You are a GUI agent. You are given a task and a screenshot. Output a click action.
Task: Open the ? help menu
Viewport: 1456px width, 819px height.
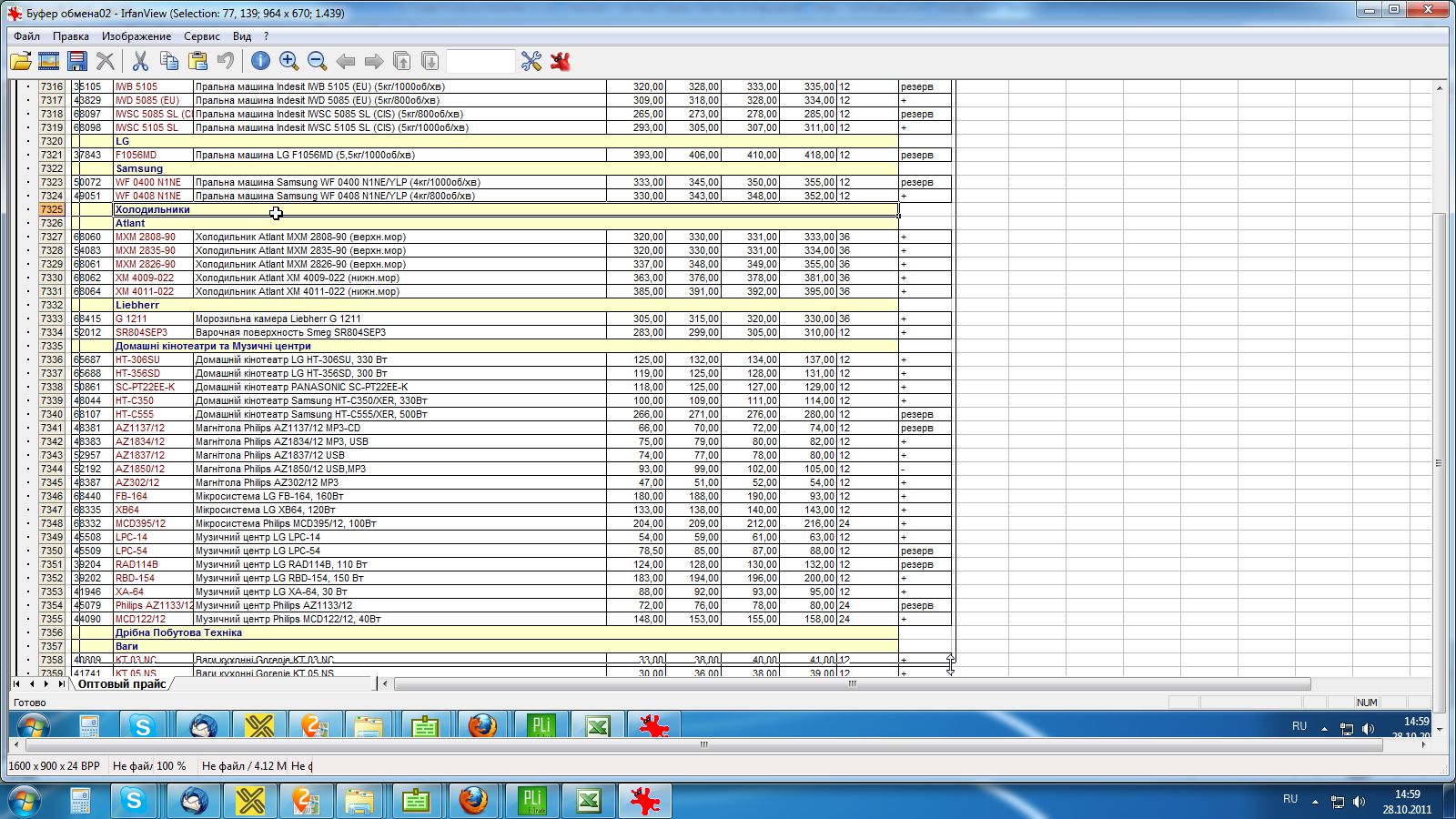tap(266, 36)
